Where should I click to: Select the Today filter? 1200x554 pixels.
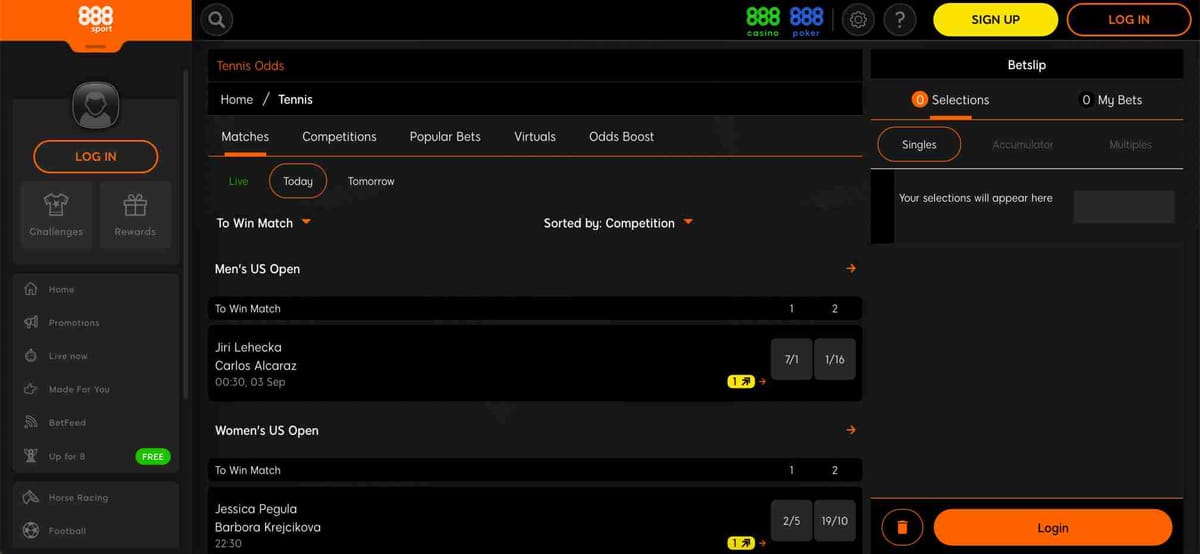pos(298,181)
